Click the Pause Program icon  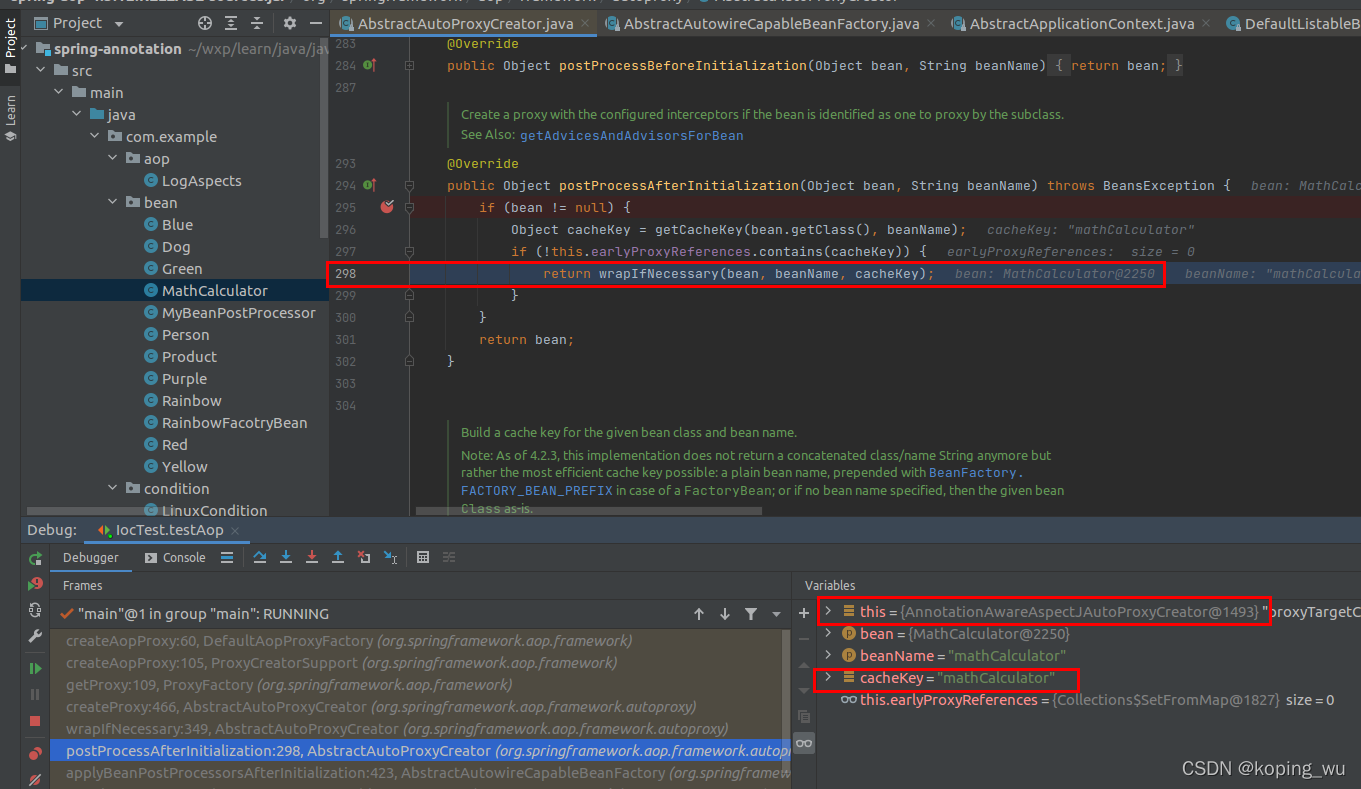point(35,694)
